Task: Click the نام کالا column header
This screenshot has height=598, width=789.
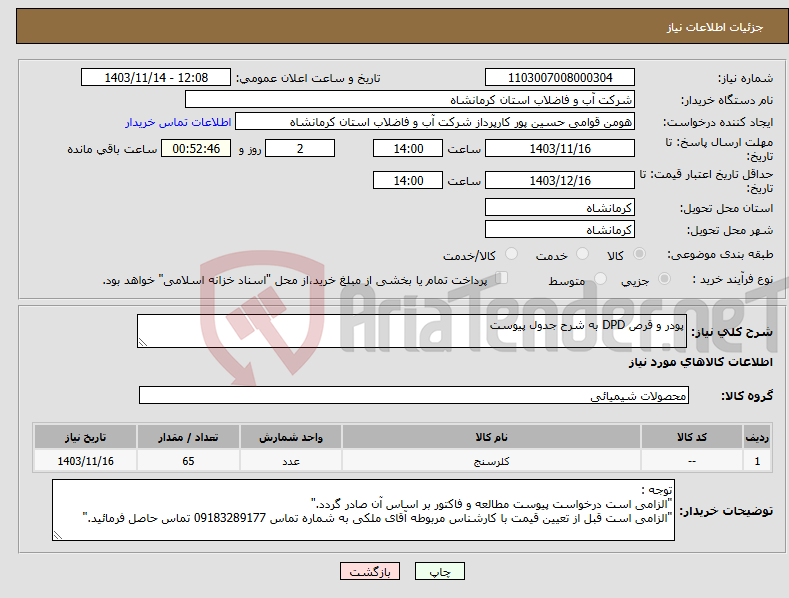Action: click(491, 437)
